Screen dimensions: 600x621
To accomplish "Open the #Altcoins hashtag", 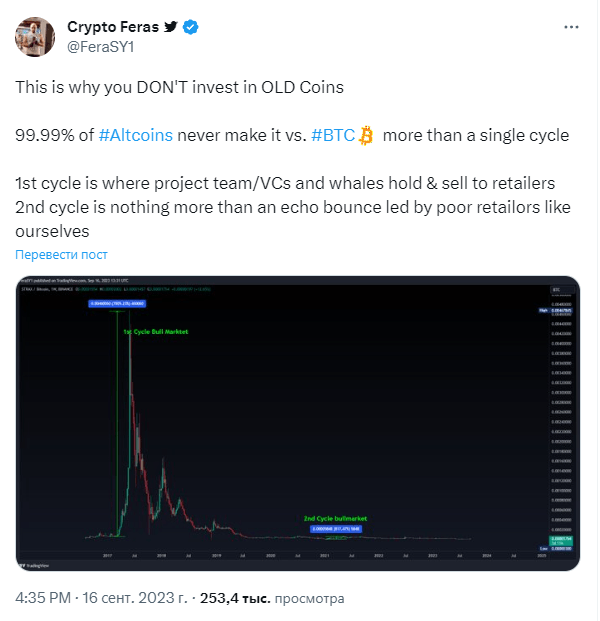I will pyautogui.click(x=136, y=135).
